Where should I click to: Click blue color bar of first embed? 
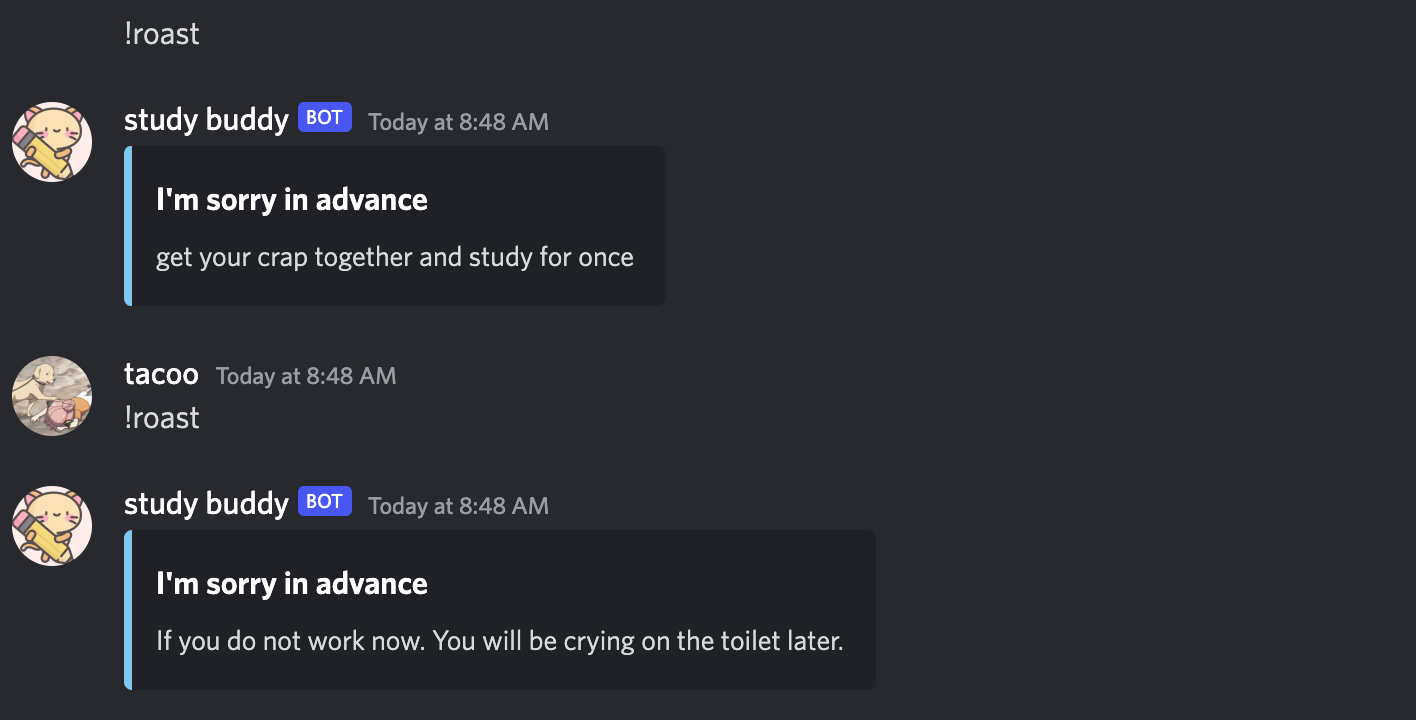click(x=128, y=226)
